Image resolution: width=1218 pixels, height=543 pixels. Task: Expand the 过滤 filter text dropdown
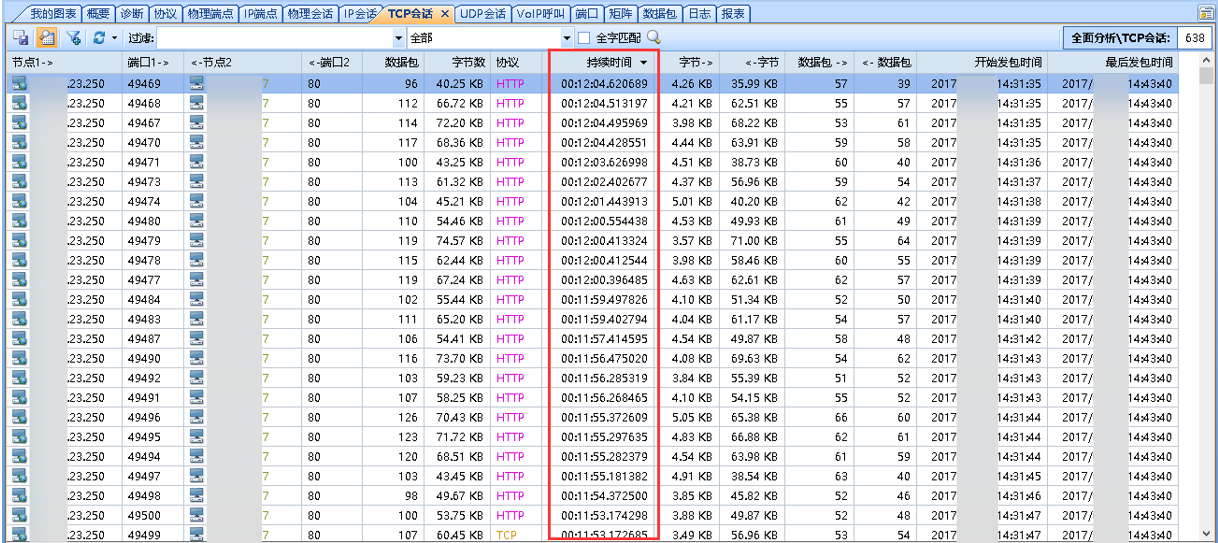399,38
